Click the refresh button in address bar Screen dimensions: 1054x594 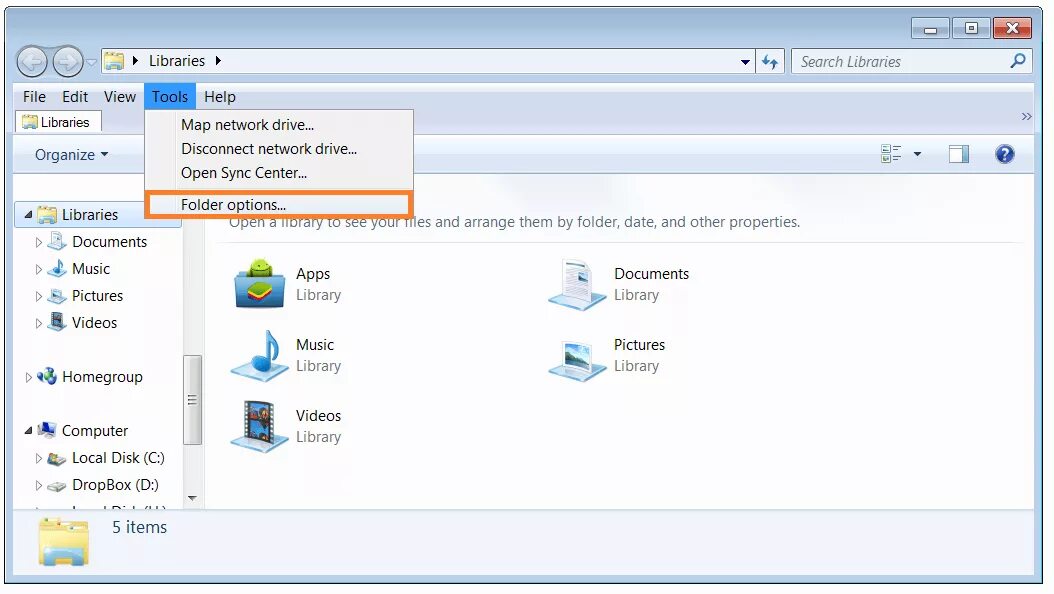[x=770, y=62]
